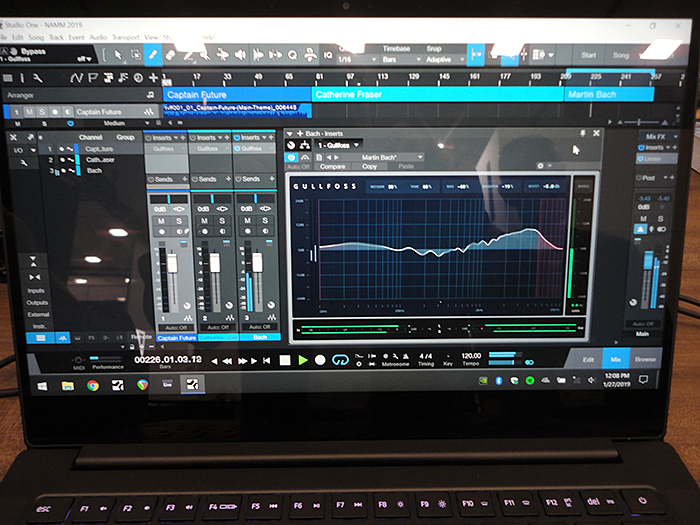Show the Outputs section in console

coord(37,303)
